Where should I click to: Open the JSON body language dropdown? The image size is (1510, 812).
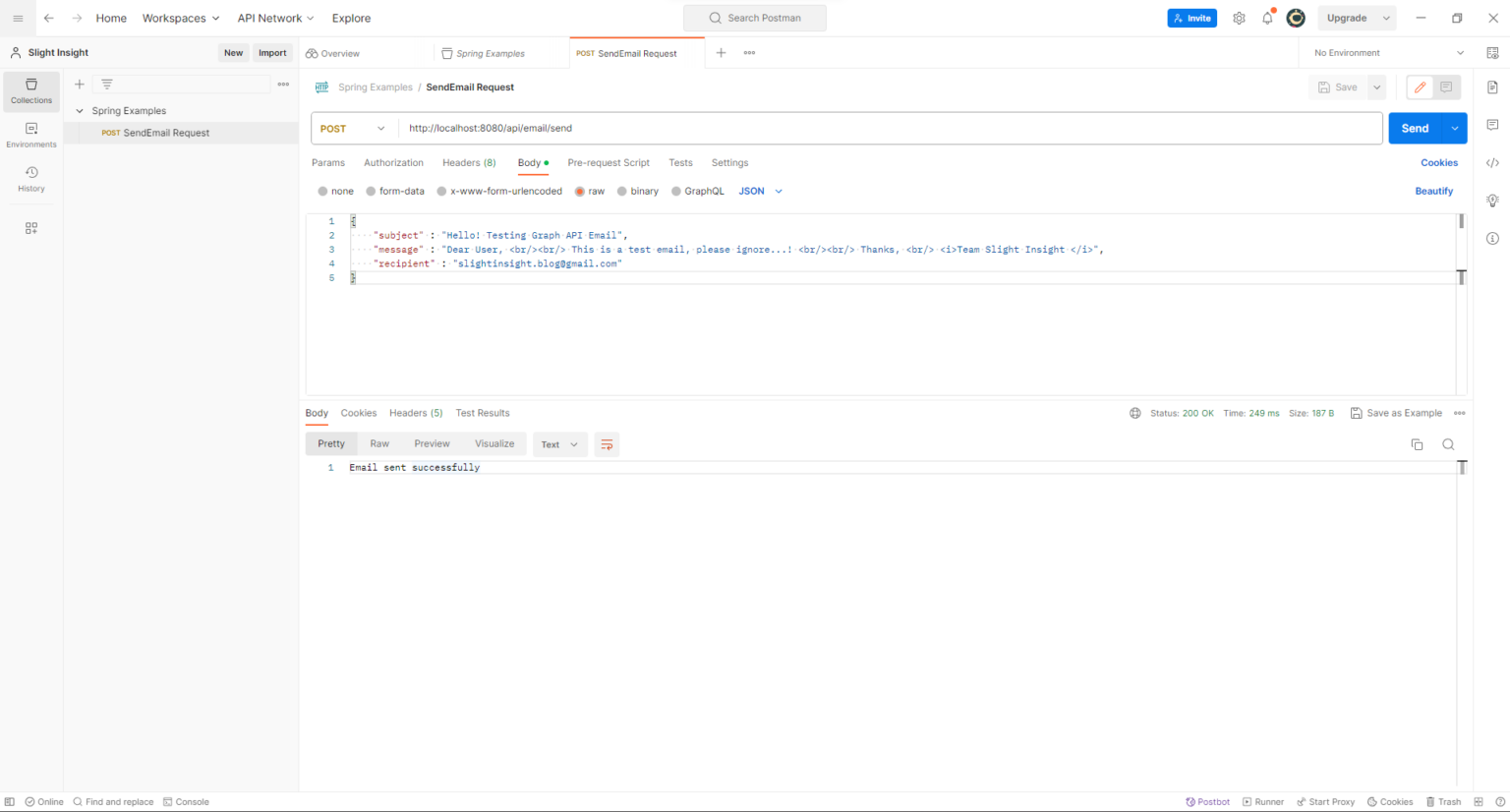click(x=759, y=191)
